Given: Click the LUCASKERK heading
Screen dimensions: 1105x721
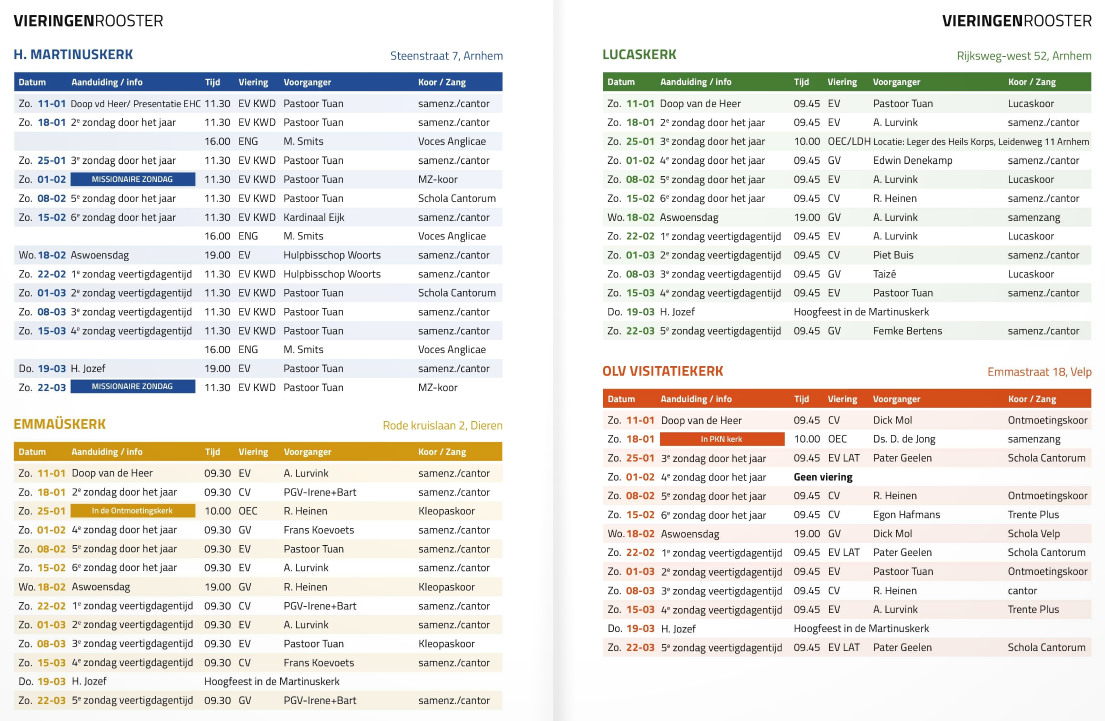Looking at the screenshot, I should 639,55.
